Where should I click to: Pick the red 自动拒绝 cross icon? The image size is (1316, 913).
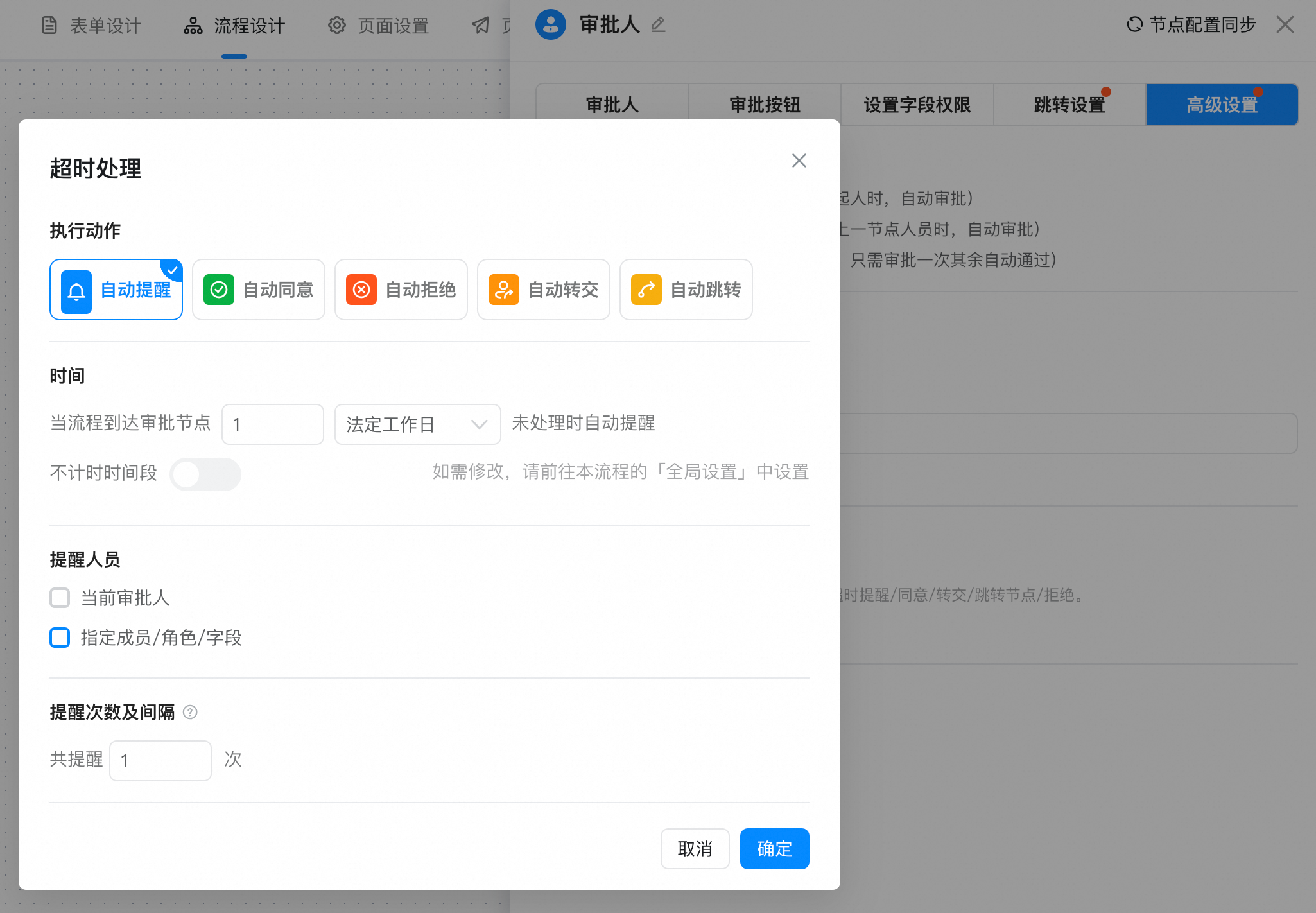coord(361,290)
